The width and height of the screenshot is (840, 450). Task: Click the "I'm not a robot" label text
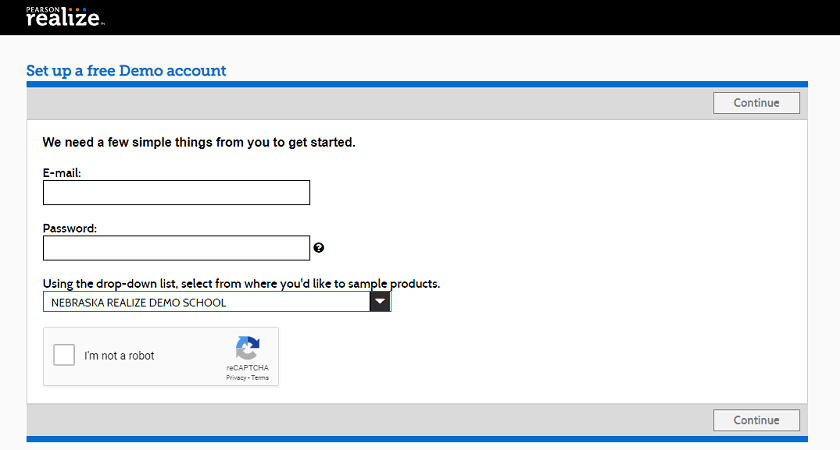point(119,356)
